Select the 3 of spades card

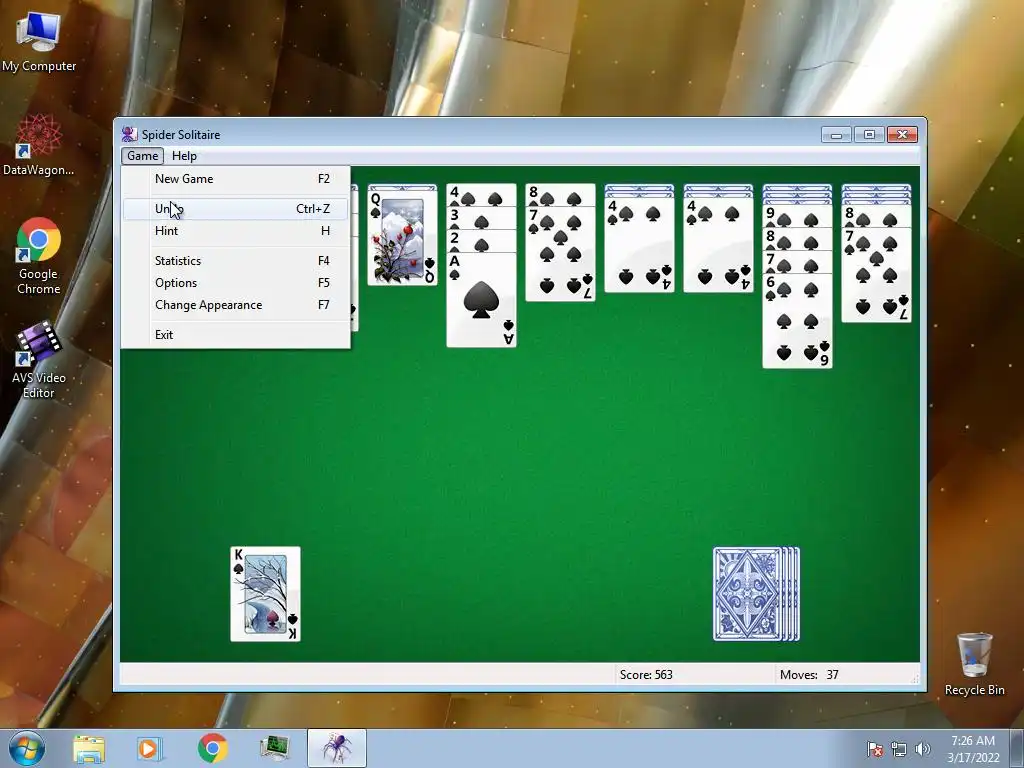tap(481, 219)
